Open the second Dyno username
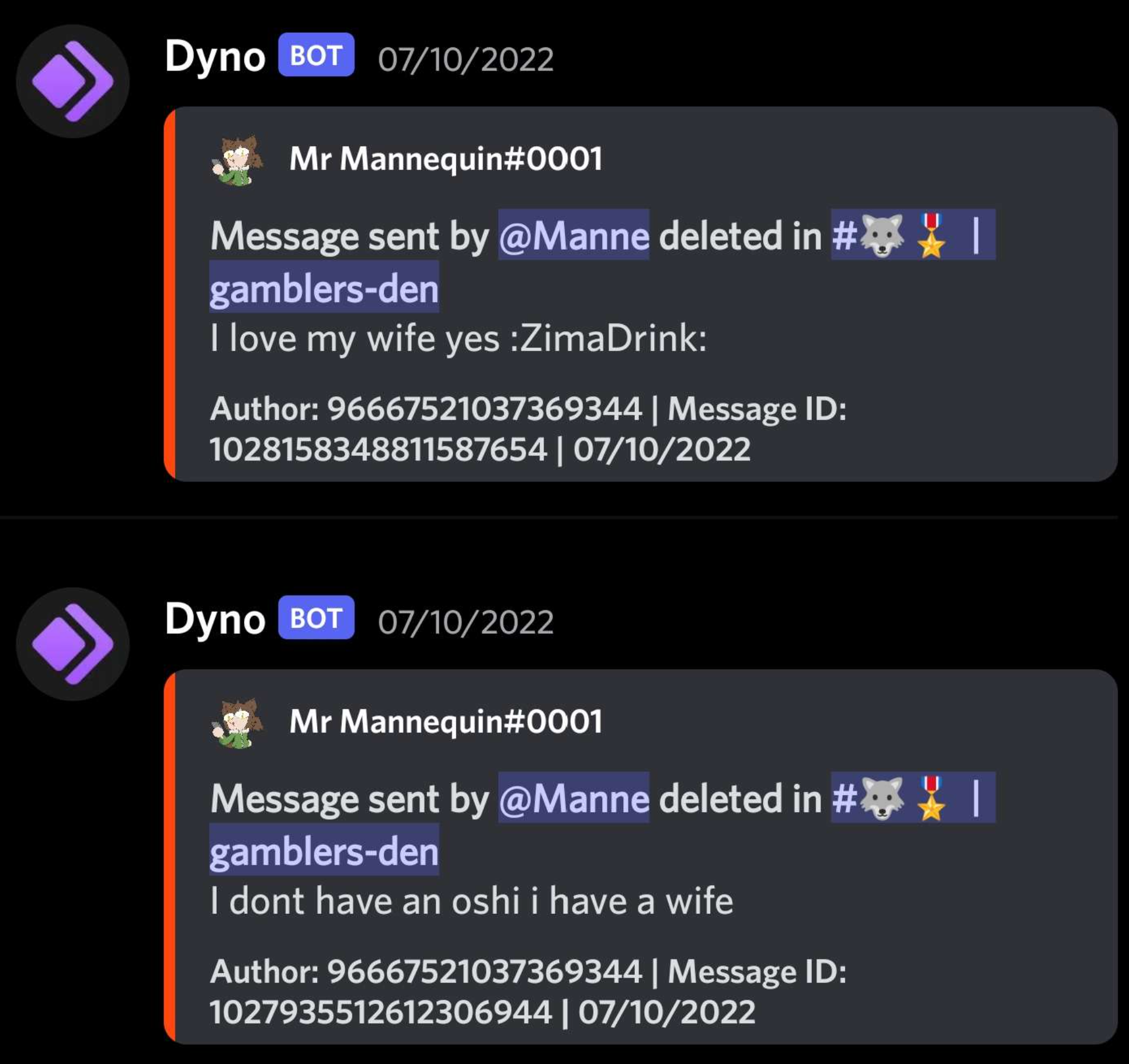1129x1064 pixels. [215, 620]
